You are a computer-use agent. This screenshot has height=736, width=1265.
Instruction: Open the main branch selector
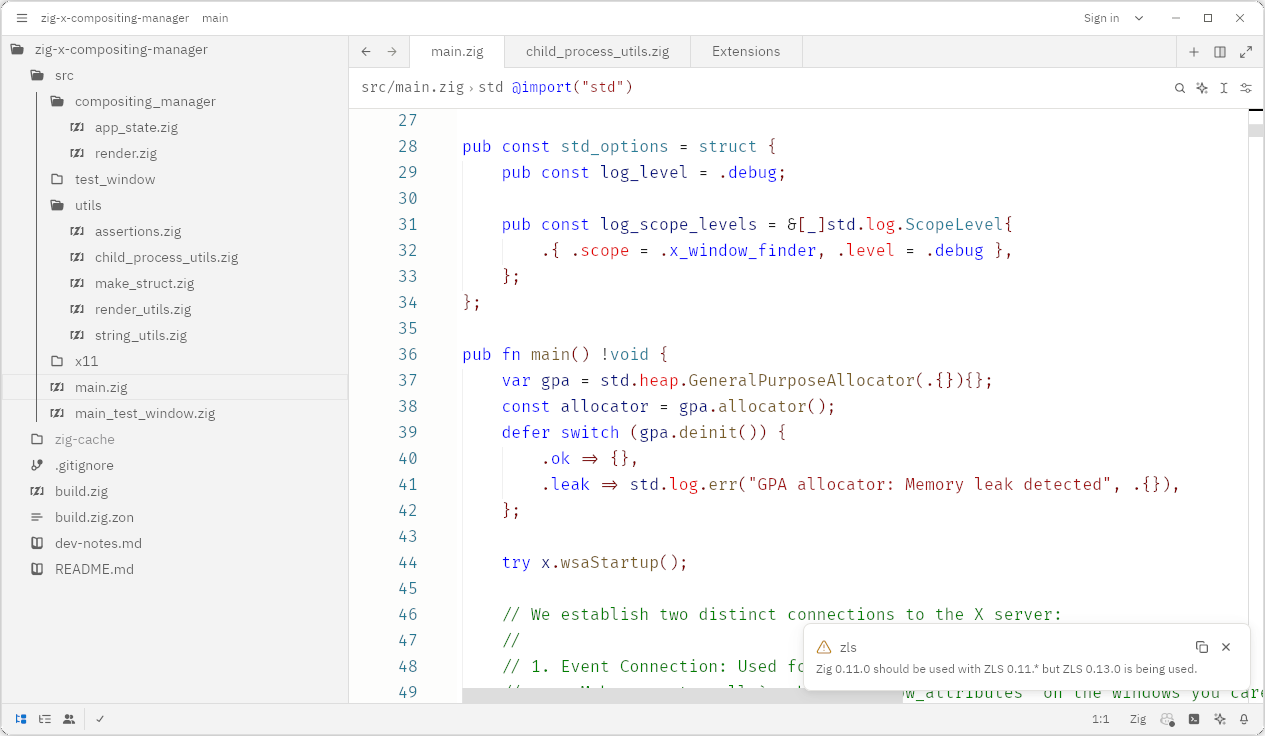pyautogui.click(x=215, y=18)
